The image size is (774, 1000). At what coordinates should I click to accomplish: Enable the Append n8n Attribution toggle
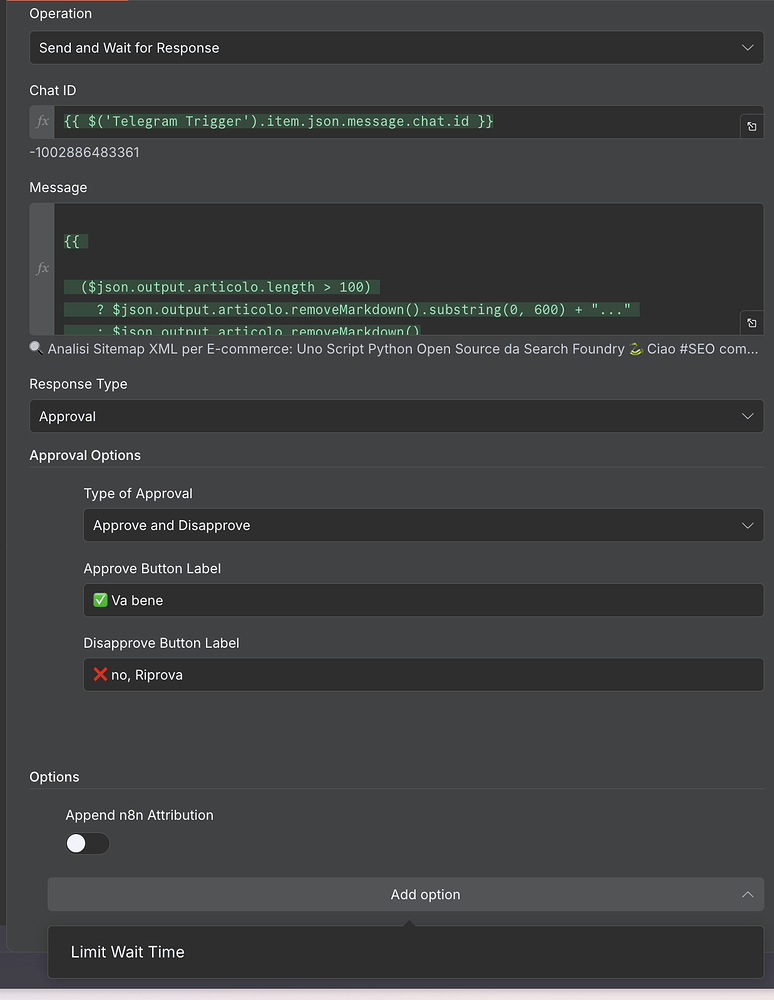(x=87, y=843)
